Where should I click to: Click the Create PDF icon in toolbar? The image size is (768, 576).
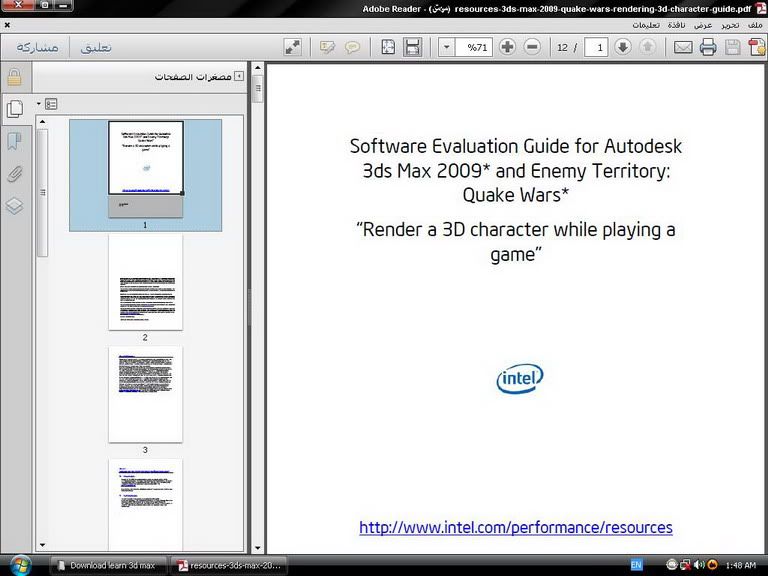click(x=757, y=48)
